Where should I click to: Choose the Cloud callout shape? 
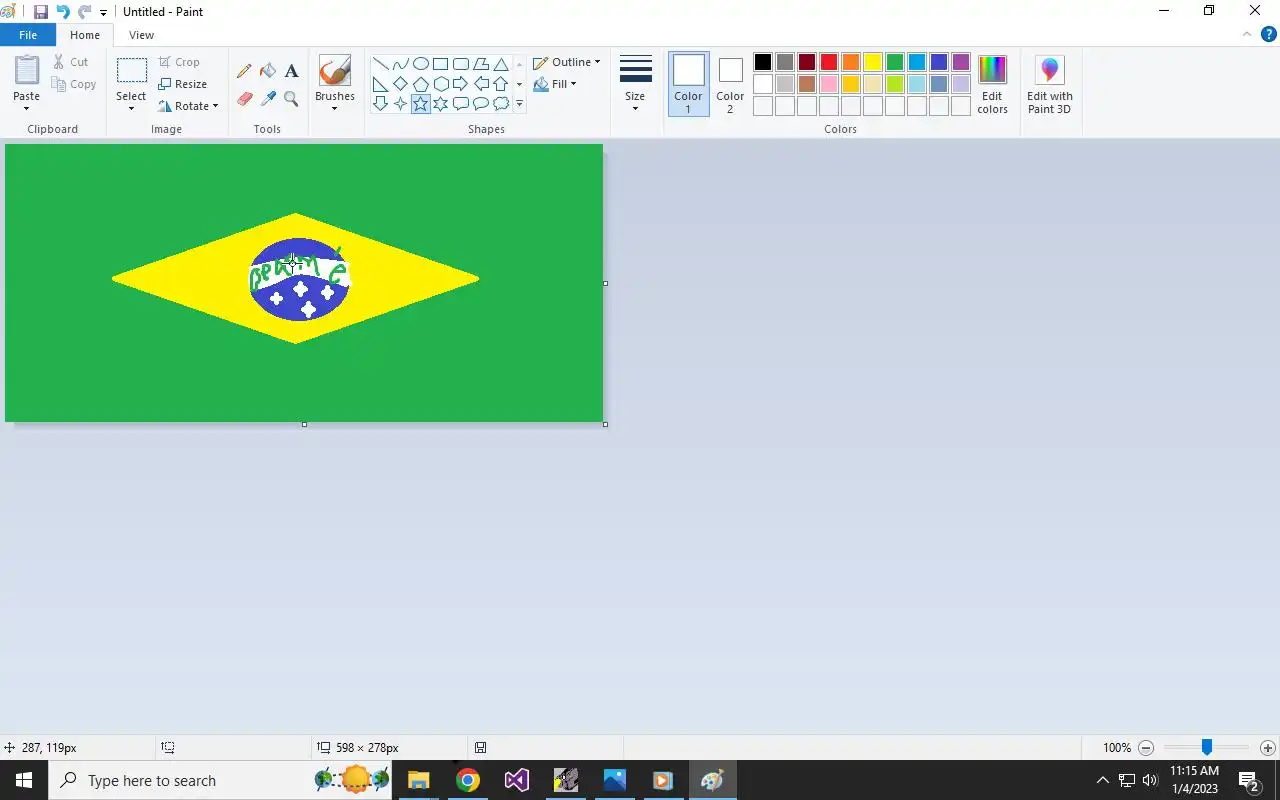pos(501,104)
